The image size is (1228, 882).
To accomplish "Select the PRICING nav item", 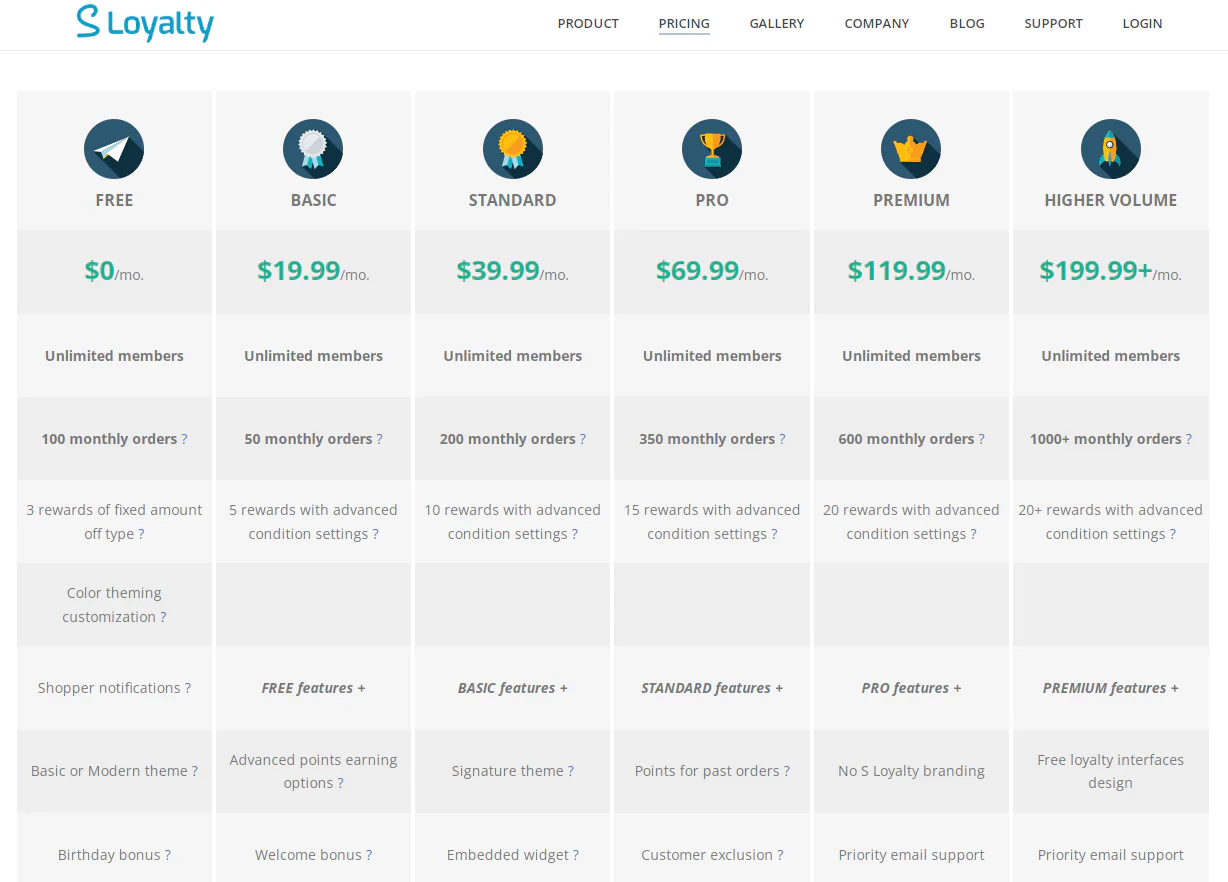I will point(684,23).
